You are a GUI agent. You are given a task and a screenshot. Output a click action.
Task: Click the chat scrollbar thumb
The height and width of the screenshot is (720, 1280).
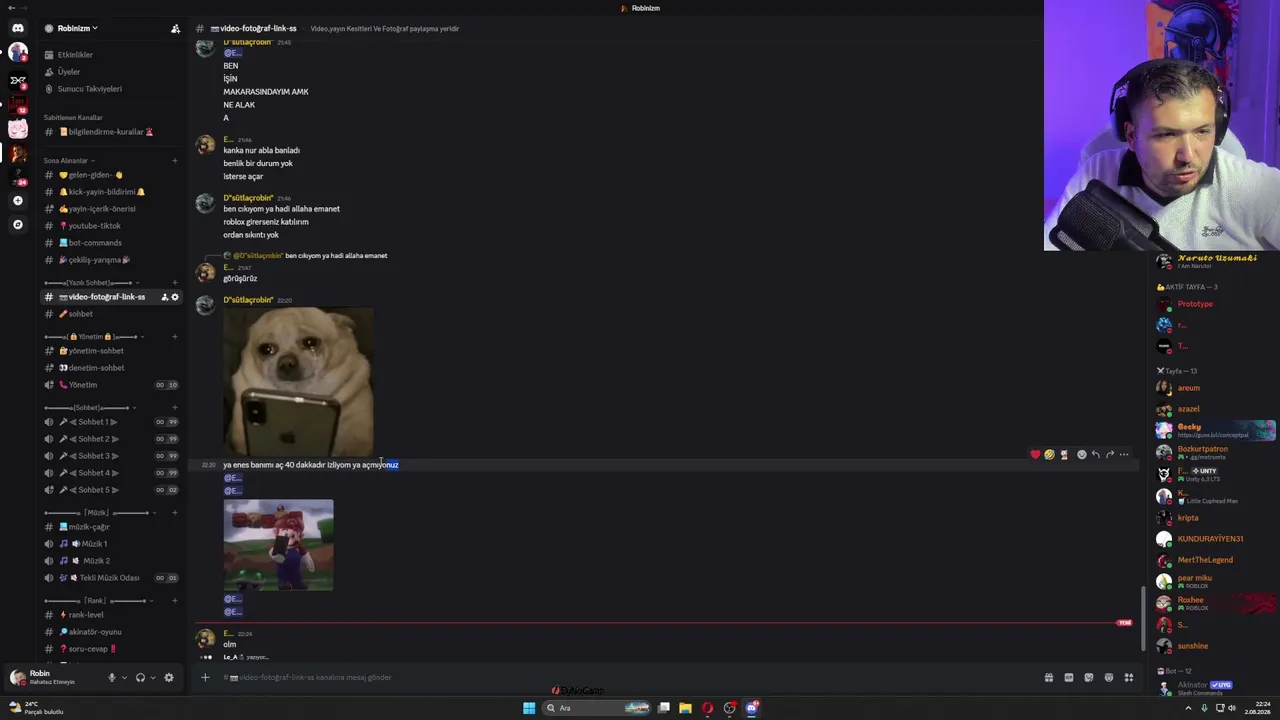tap(1143, 618)
